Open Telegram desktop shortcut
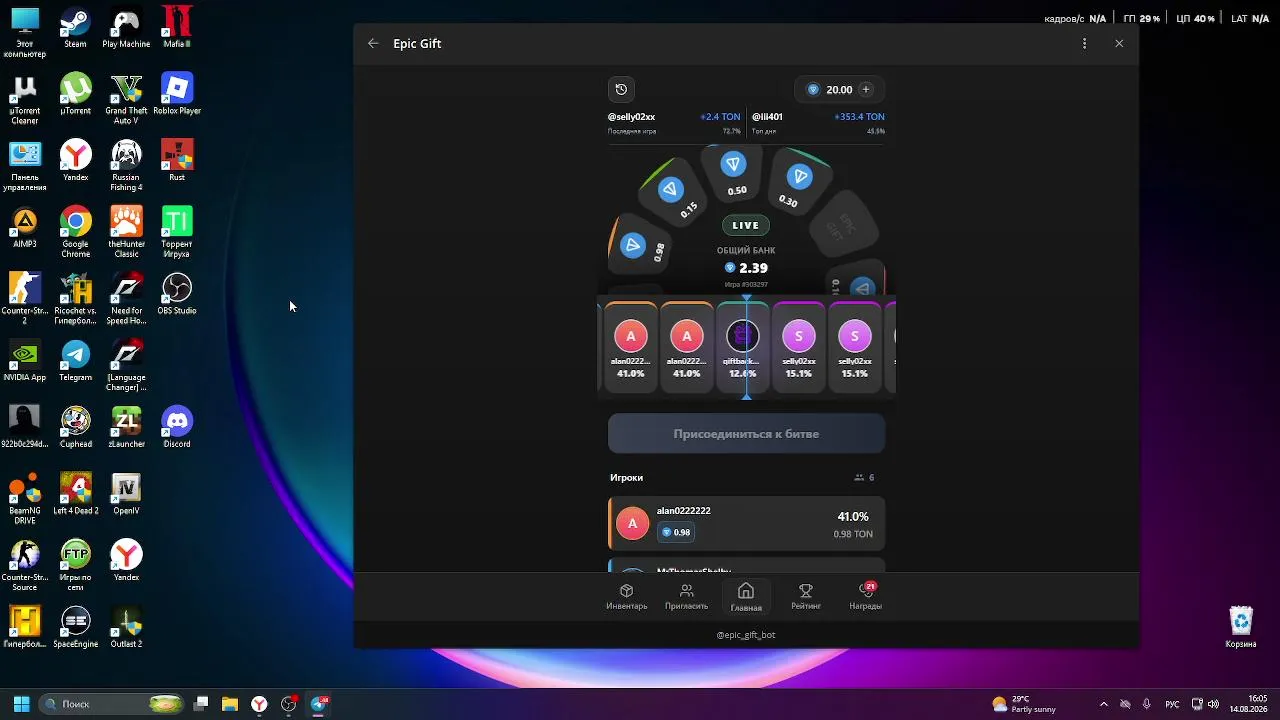The height and width of the screenshot is (720, 1280). (x=75, y=361)
